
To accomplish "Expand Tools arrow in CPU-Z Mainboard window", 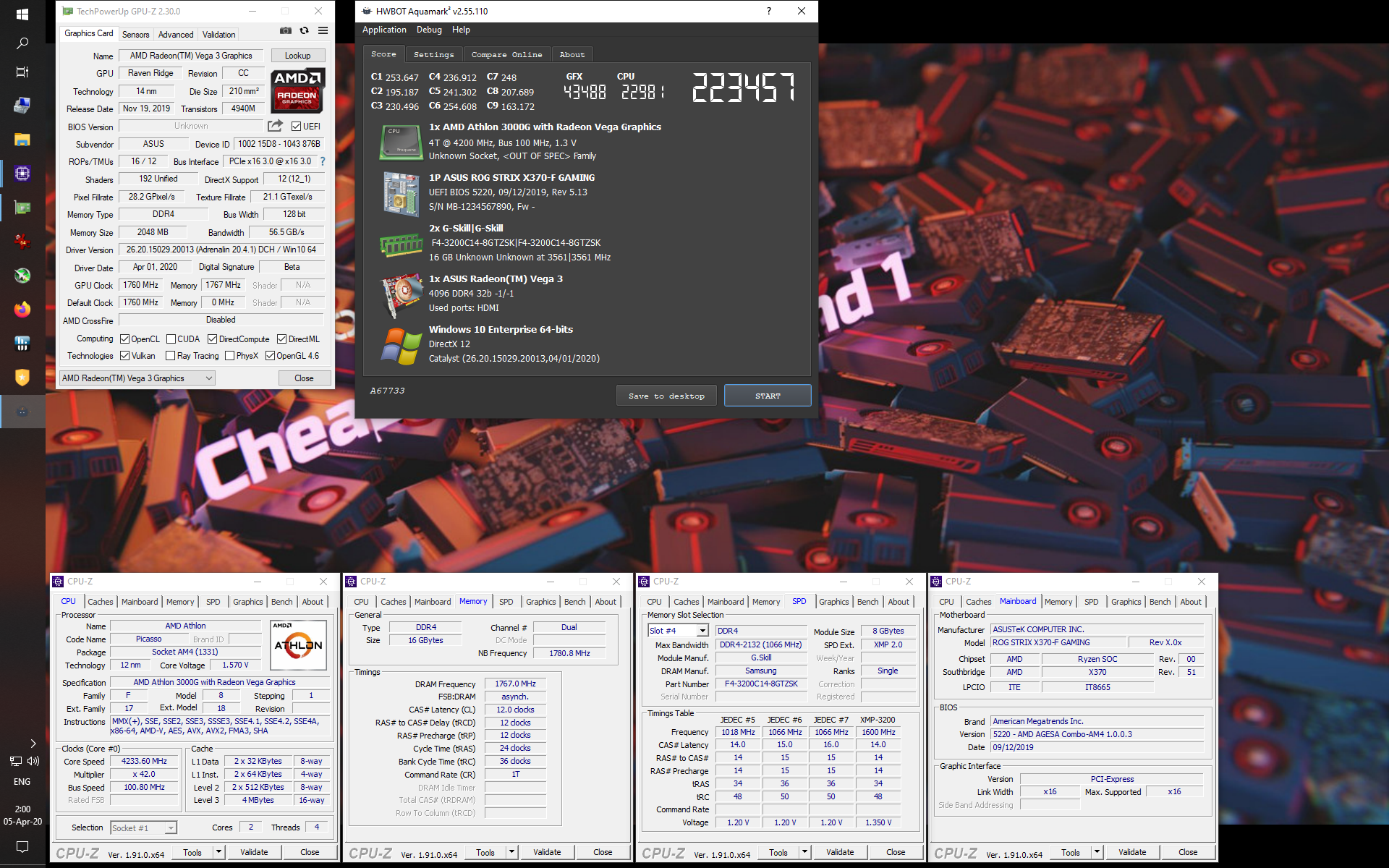I will [1097, 853].
